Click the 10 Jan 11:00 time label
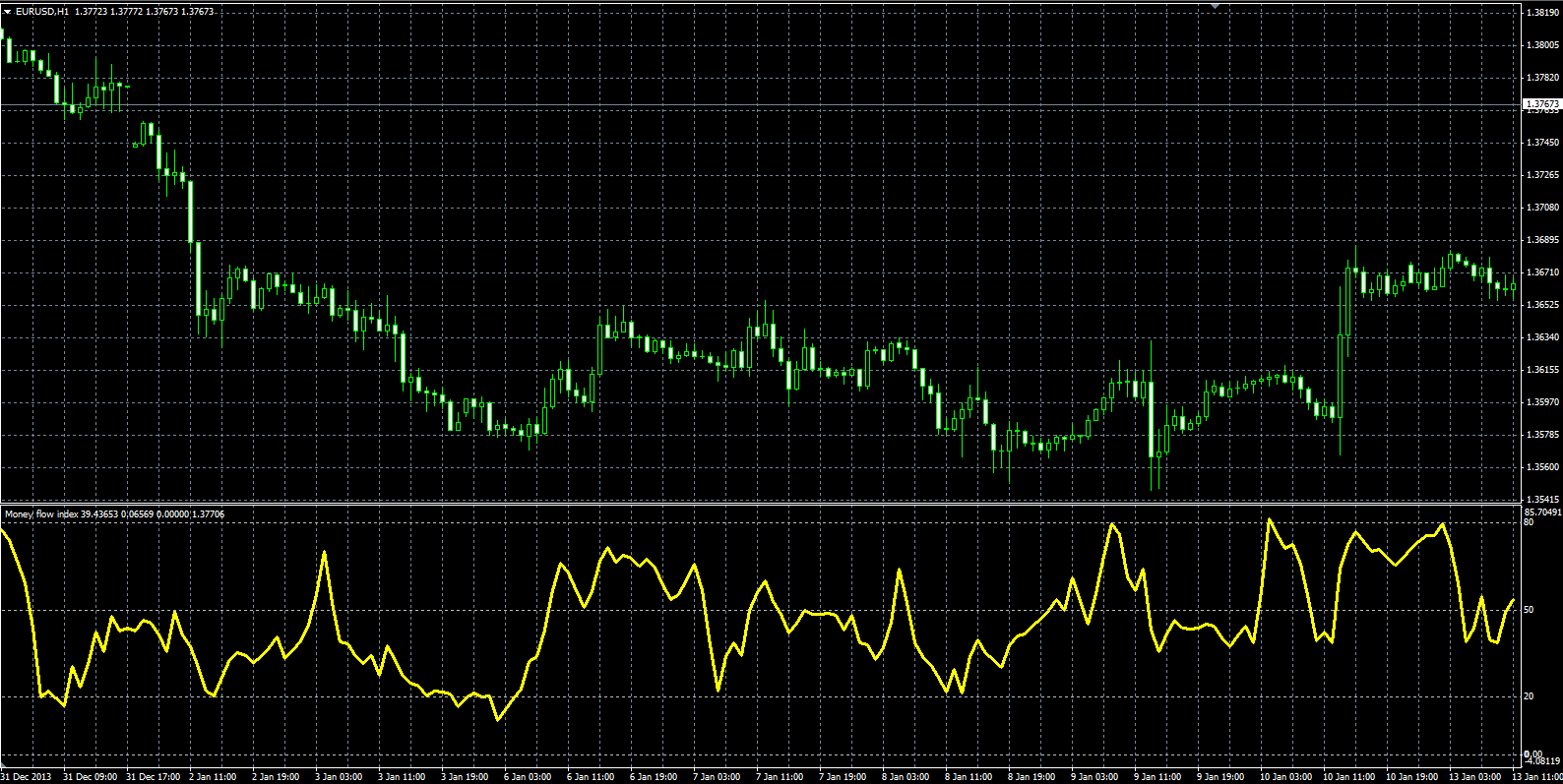The image size is (1563, 784). pos(1348,777)
